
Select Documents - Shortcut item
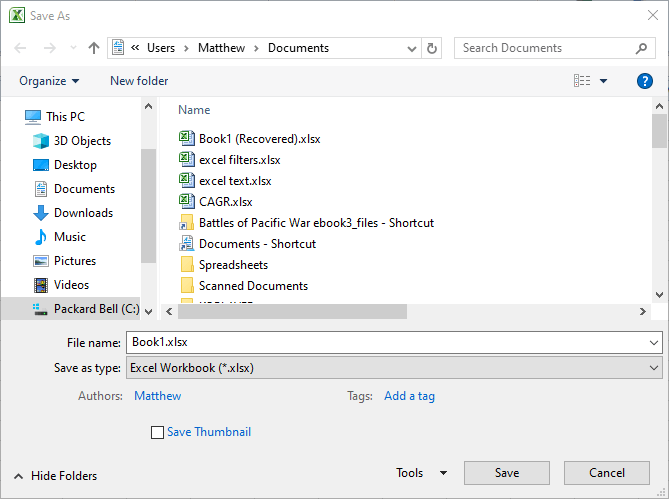247,244
